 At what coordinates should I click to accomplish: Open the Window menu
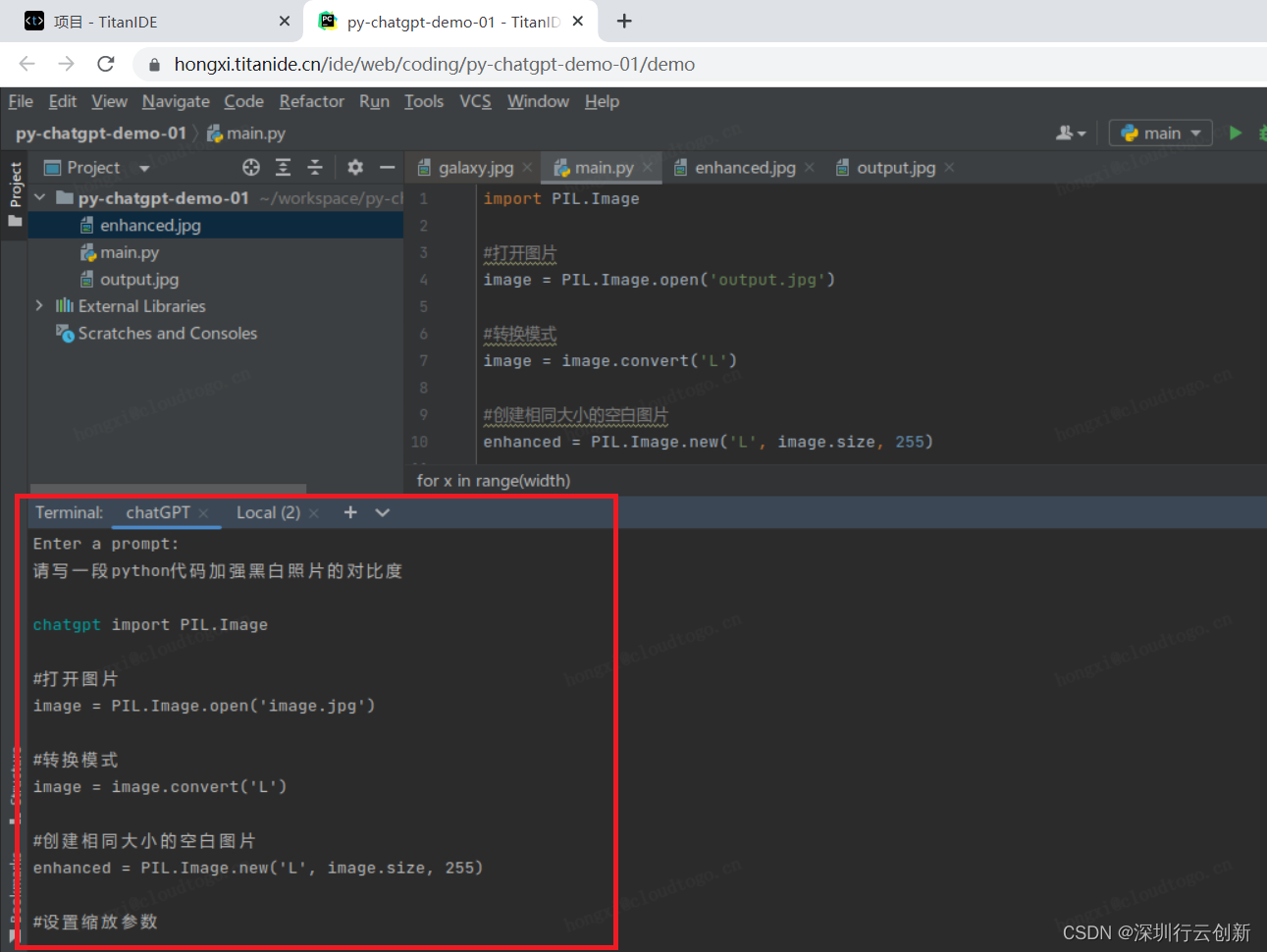click(538, 101)
